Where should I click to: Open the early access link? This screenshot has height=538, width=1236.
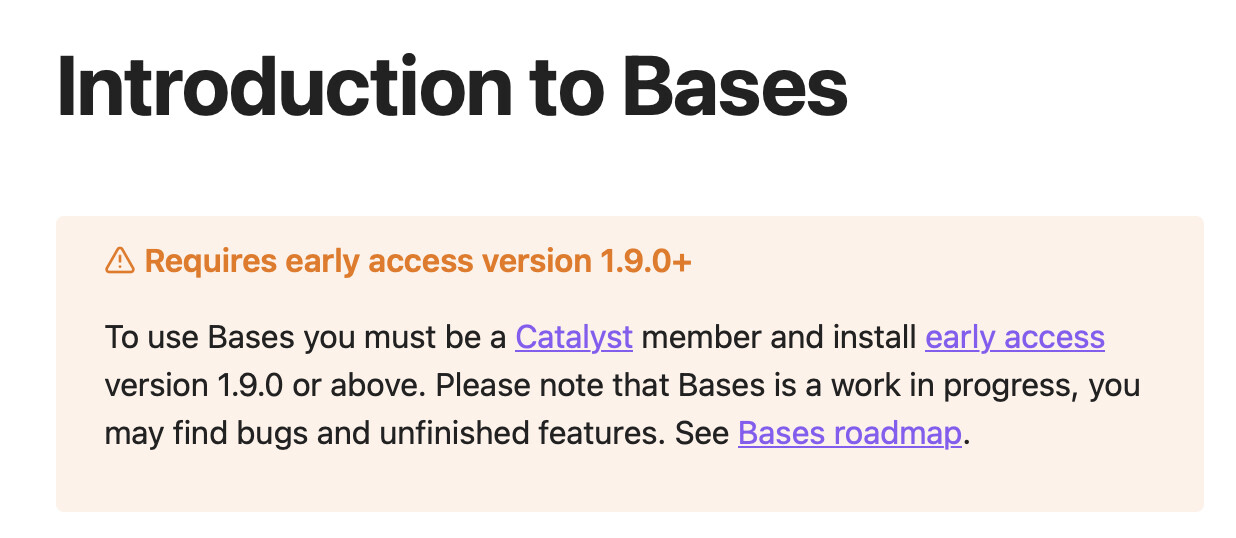coord(1015,338)
